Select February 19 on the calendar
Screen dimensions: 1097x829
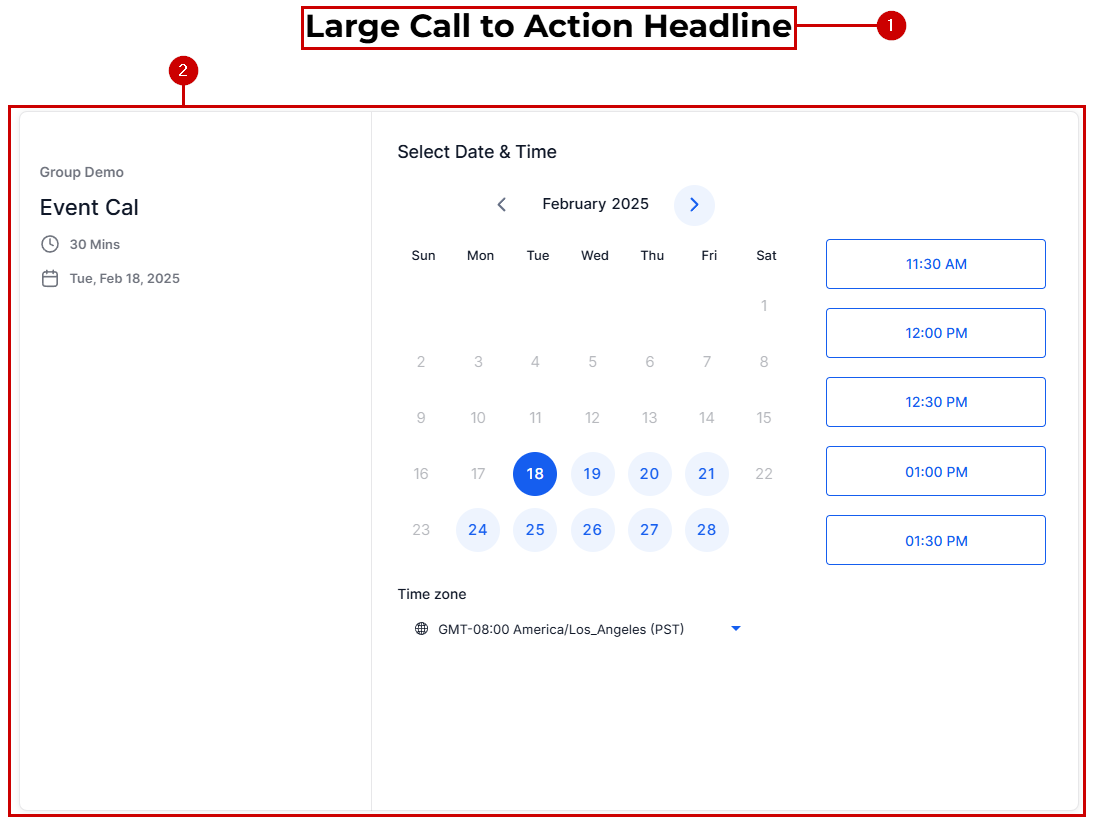(592, 474)
